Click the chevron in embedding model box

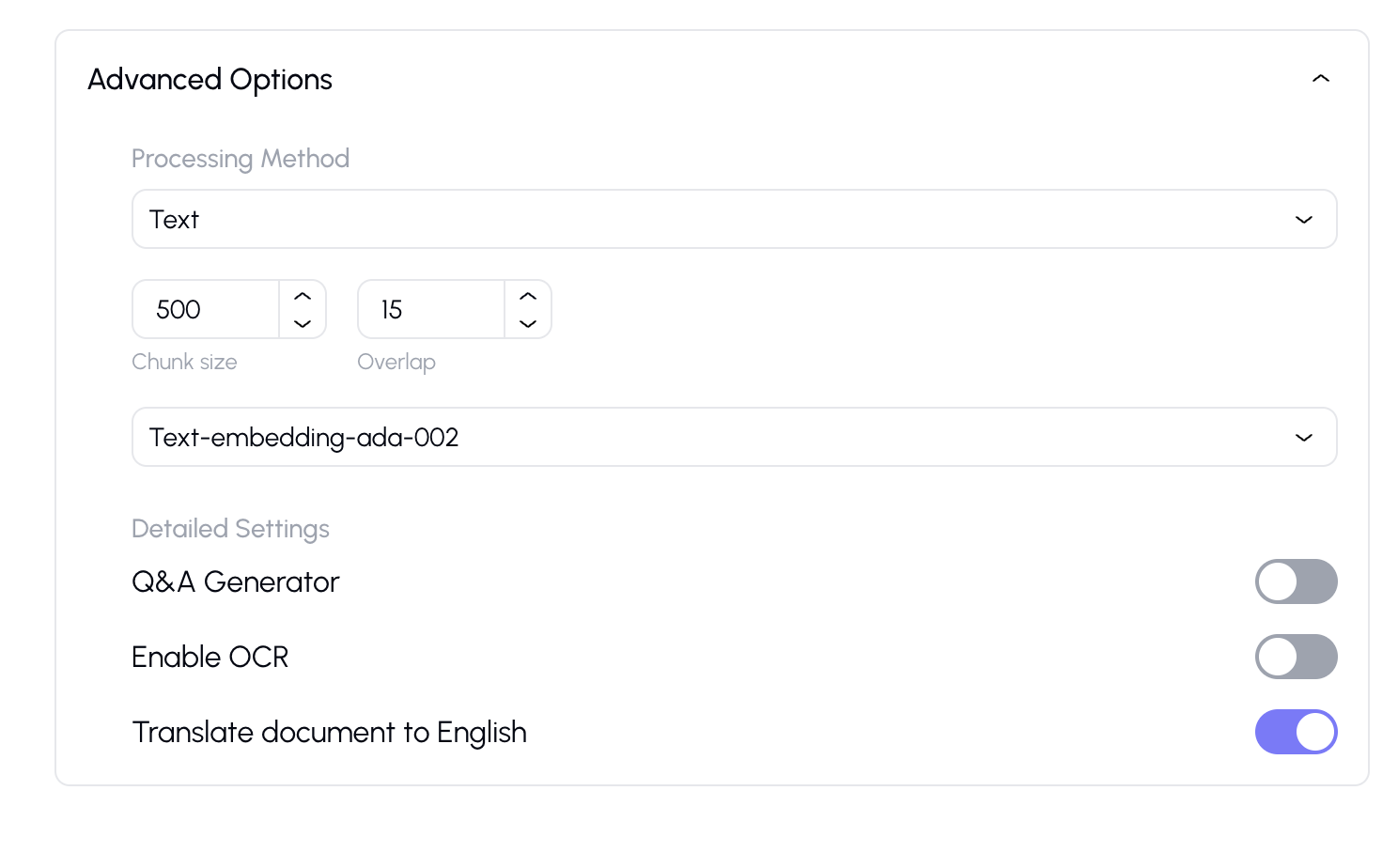pyautogui.click(x=1303, y=438)
